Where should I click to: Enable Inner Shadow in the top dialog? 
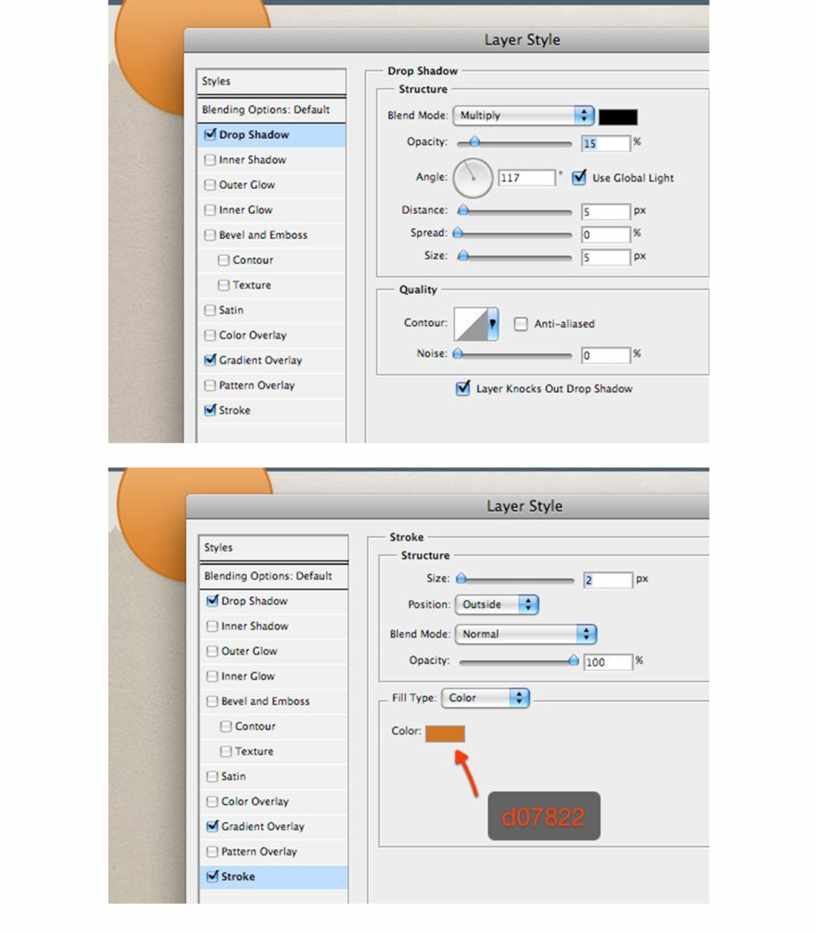click(x=210, y=159)
